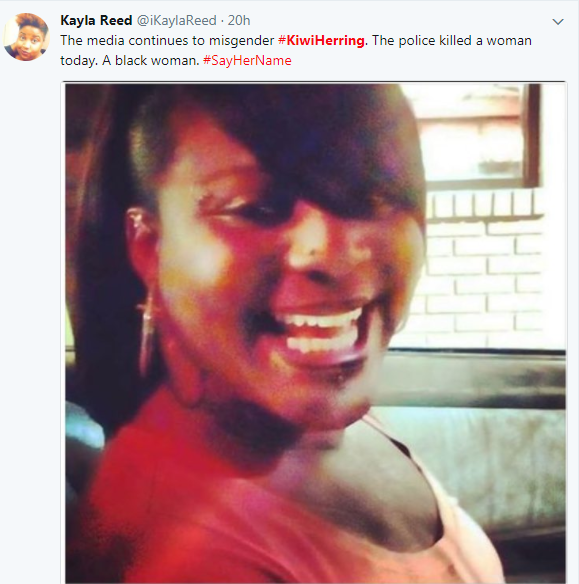Open the tweet via the 20h timestamp
This screenshot has height=584, width=579.
coord(239,20)
